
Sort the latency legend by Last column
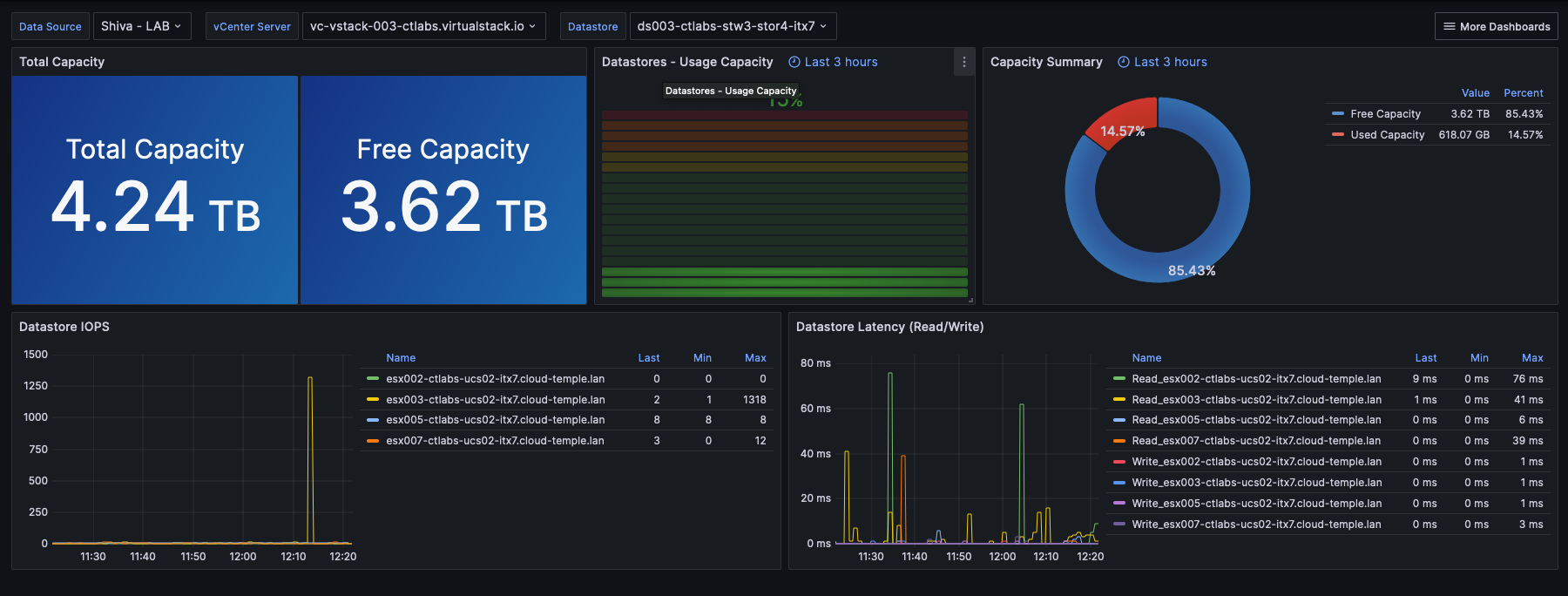(x=1425, y=358)
